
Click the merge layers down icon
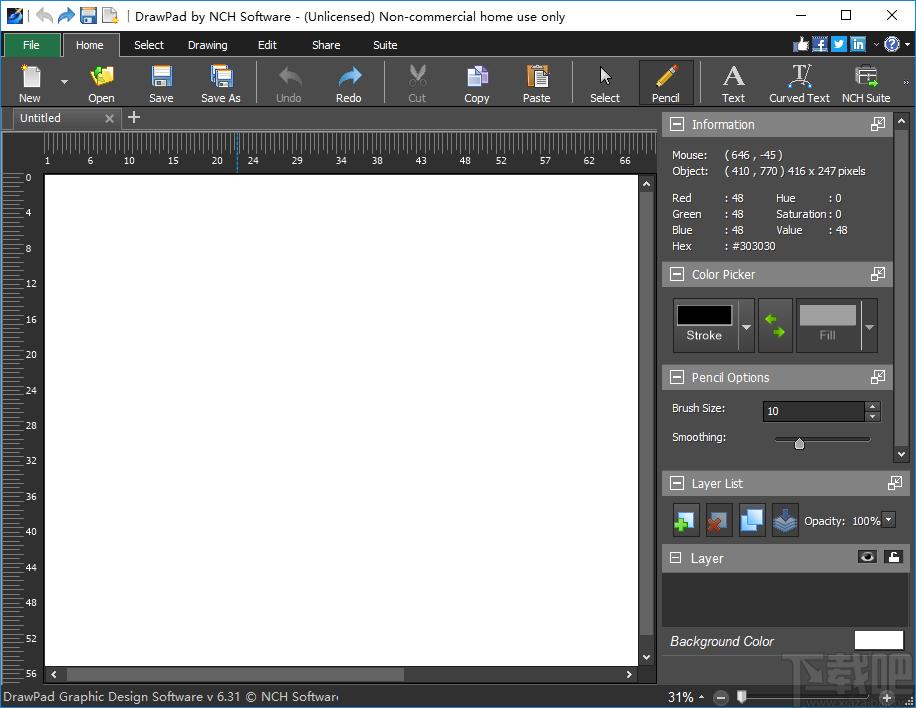click(x=785, y=520)
